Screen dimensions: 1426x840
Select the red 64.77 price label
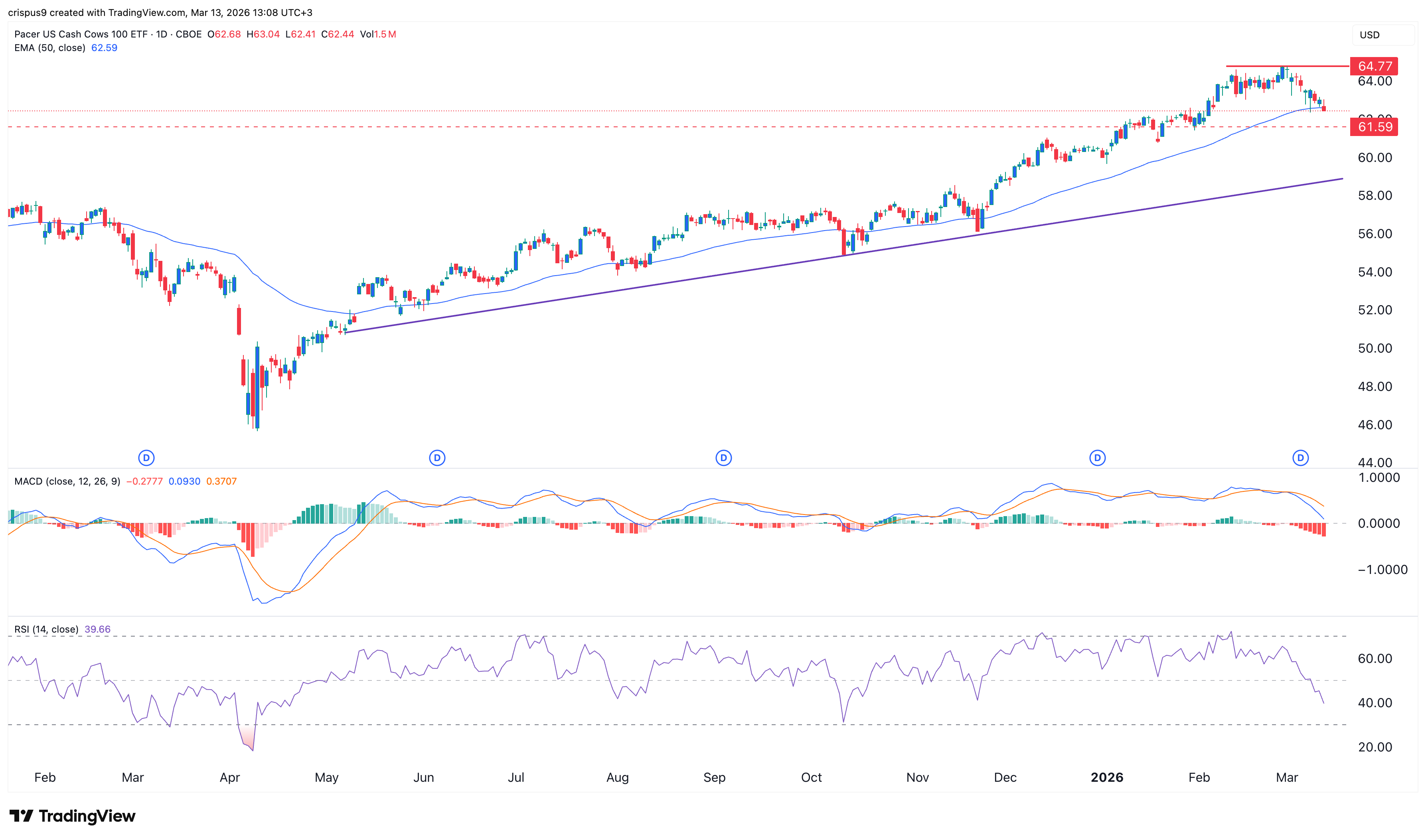(1373, 66)
